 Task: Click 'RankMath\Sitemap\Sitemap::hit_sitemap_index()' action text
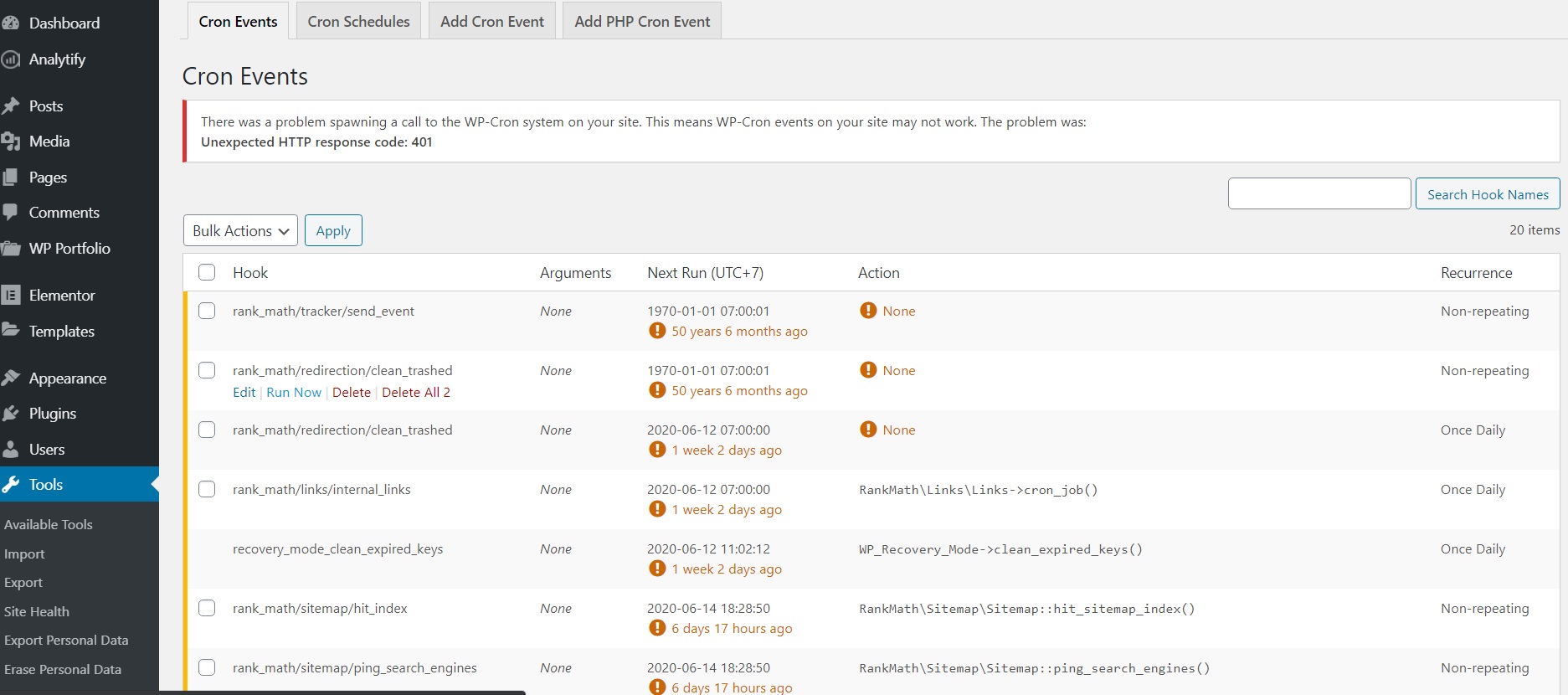pyautogui.click(x=1027, y=609)
